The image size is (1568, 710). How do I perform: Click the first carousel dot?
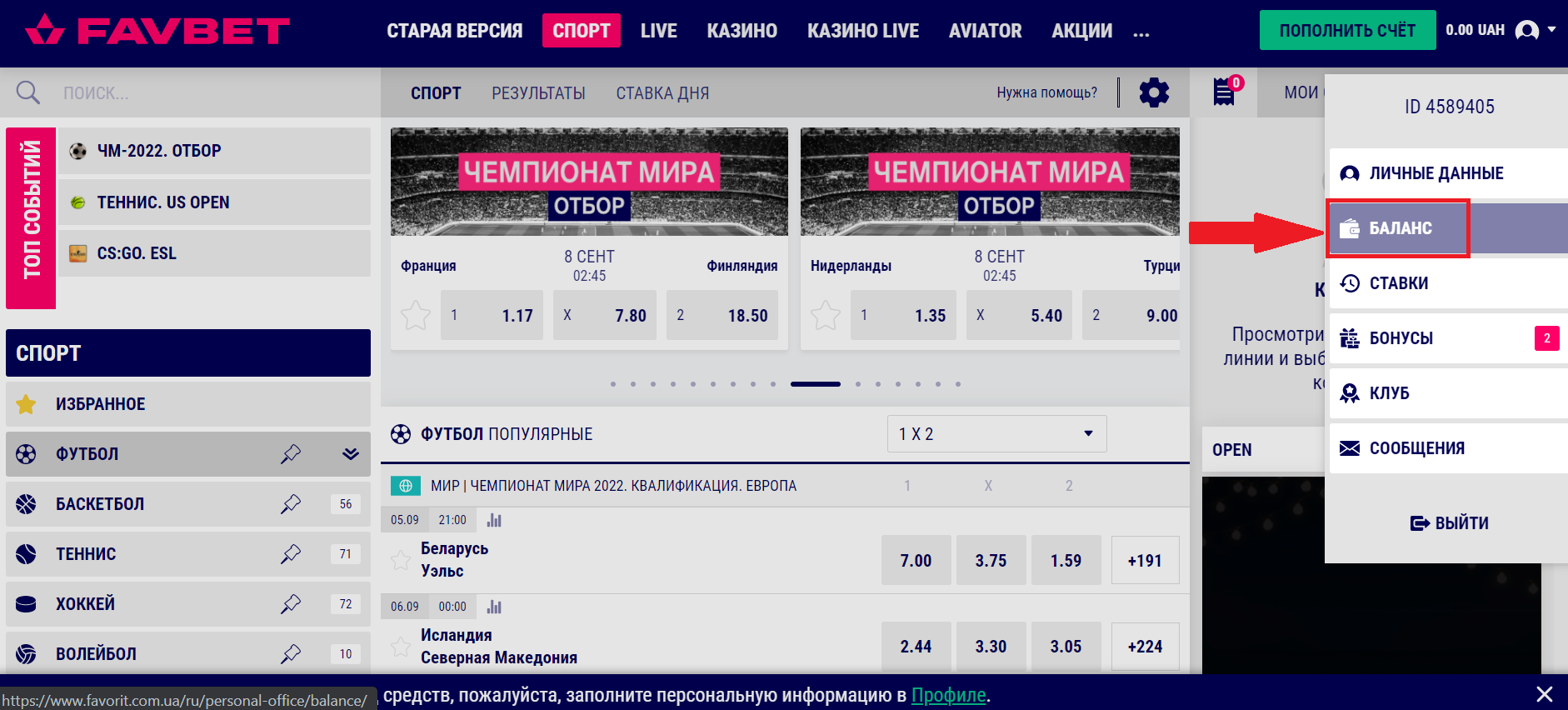613,384
